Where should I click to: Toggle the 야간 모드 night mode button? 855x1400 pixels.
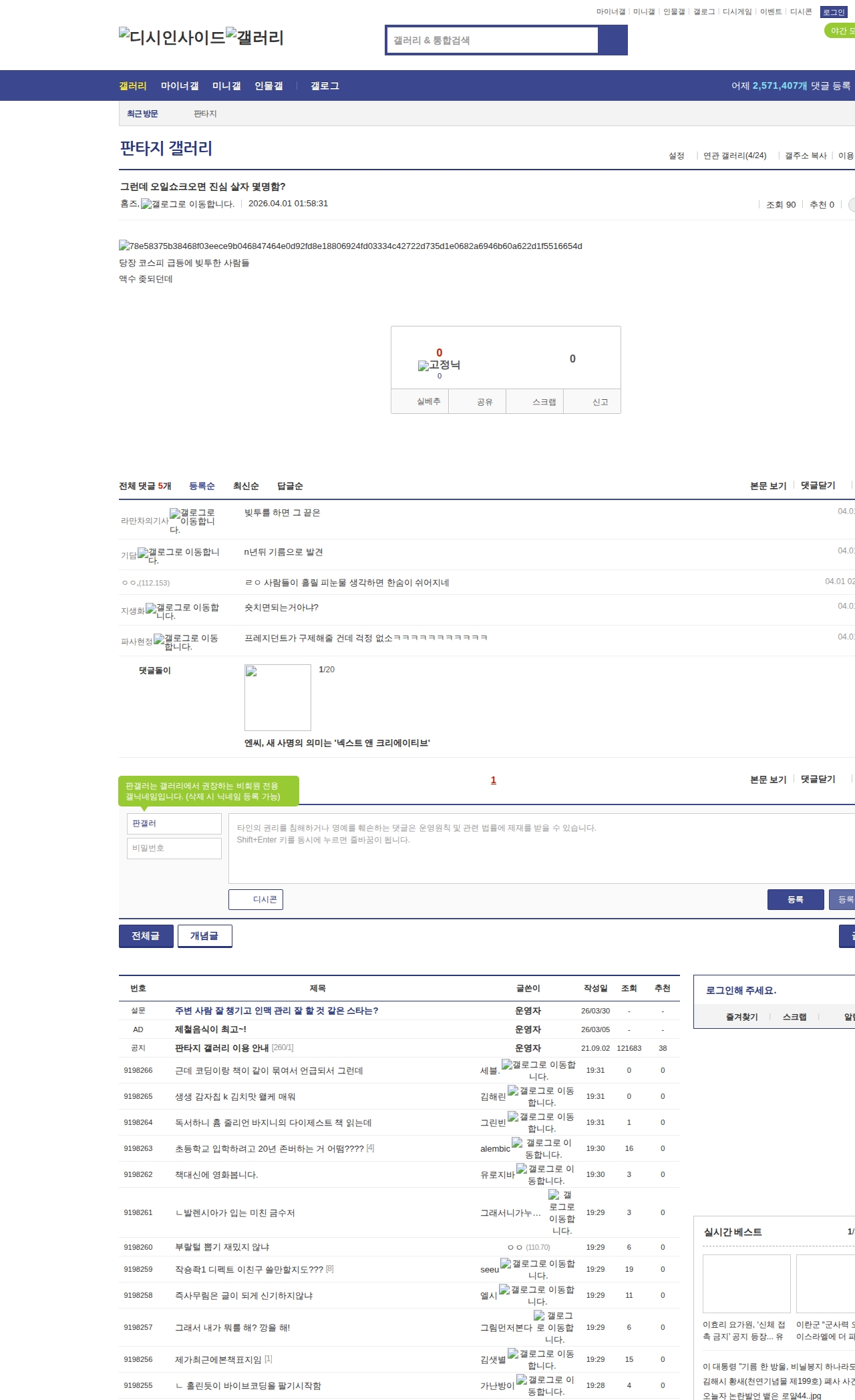tap(840, 31)
